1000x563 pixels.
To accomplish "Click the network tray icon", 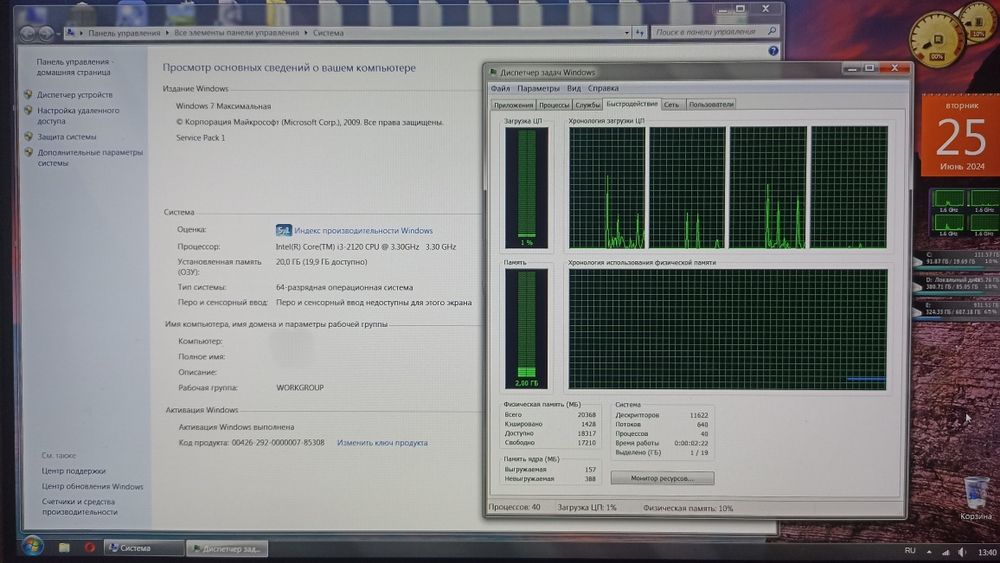I will click(x=946, y=552).
